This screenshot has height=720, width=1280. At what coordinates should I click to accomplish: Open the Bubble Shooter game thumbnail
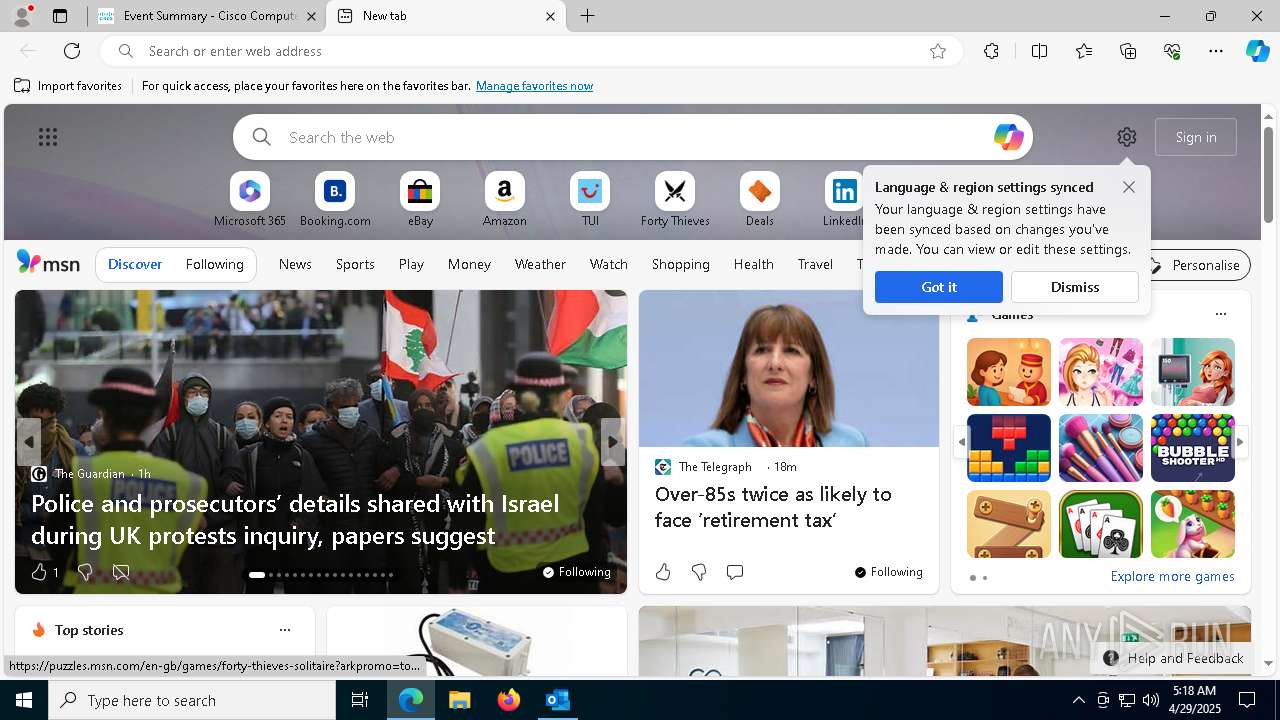pyautogui.click(x=1193, y=448)
